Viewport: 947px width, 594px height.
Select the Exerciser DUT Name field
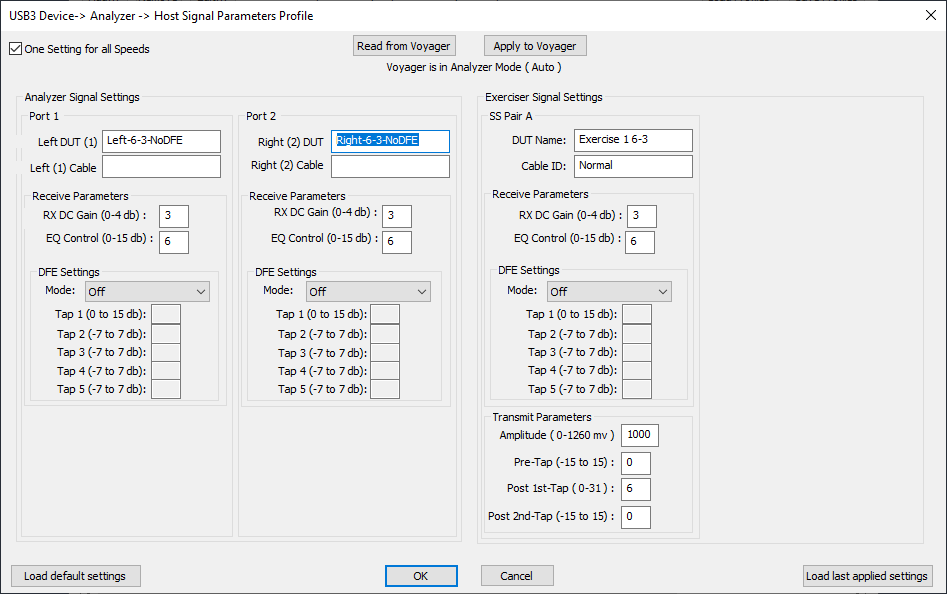(x=633, y=140)
